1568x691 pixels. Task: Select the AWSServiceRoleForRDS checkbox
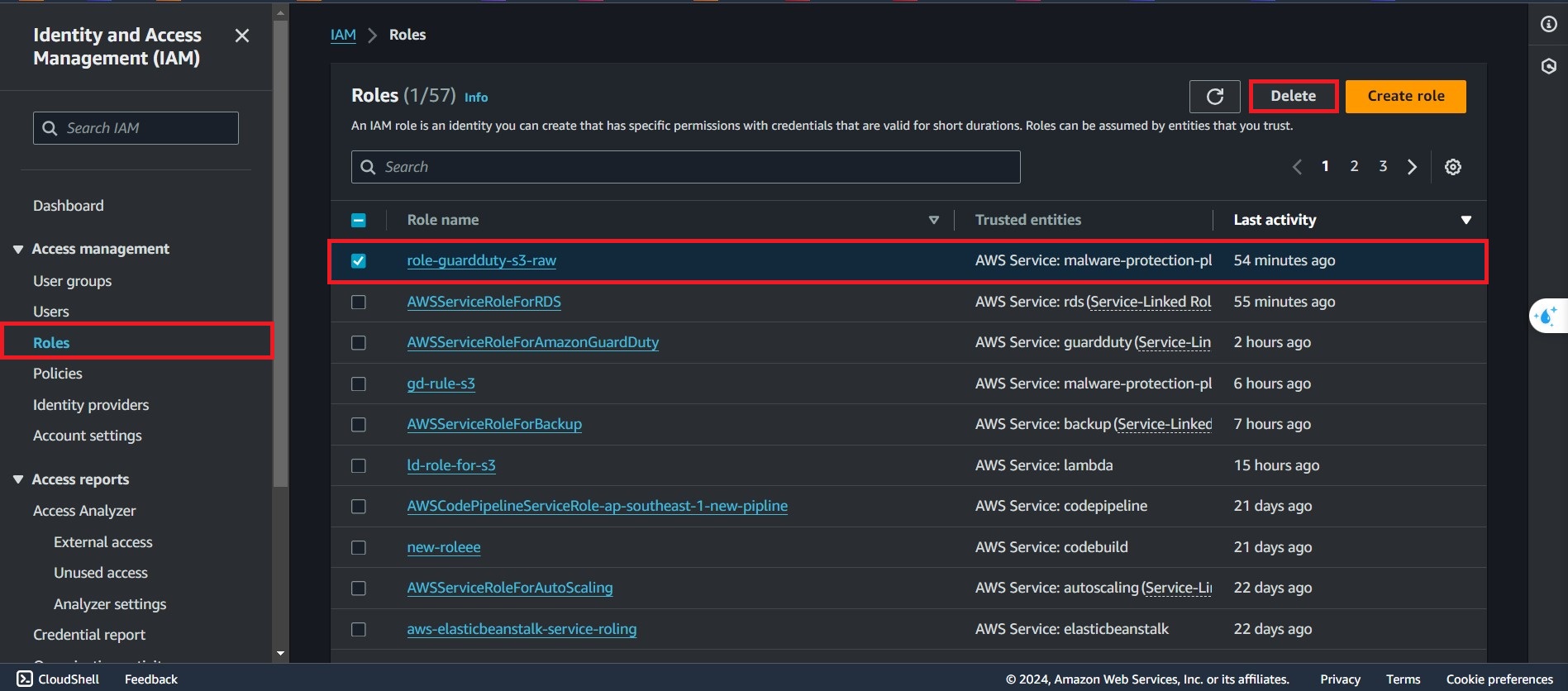click(x=359, y=302)
